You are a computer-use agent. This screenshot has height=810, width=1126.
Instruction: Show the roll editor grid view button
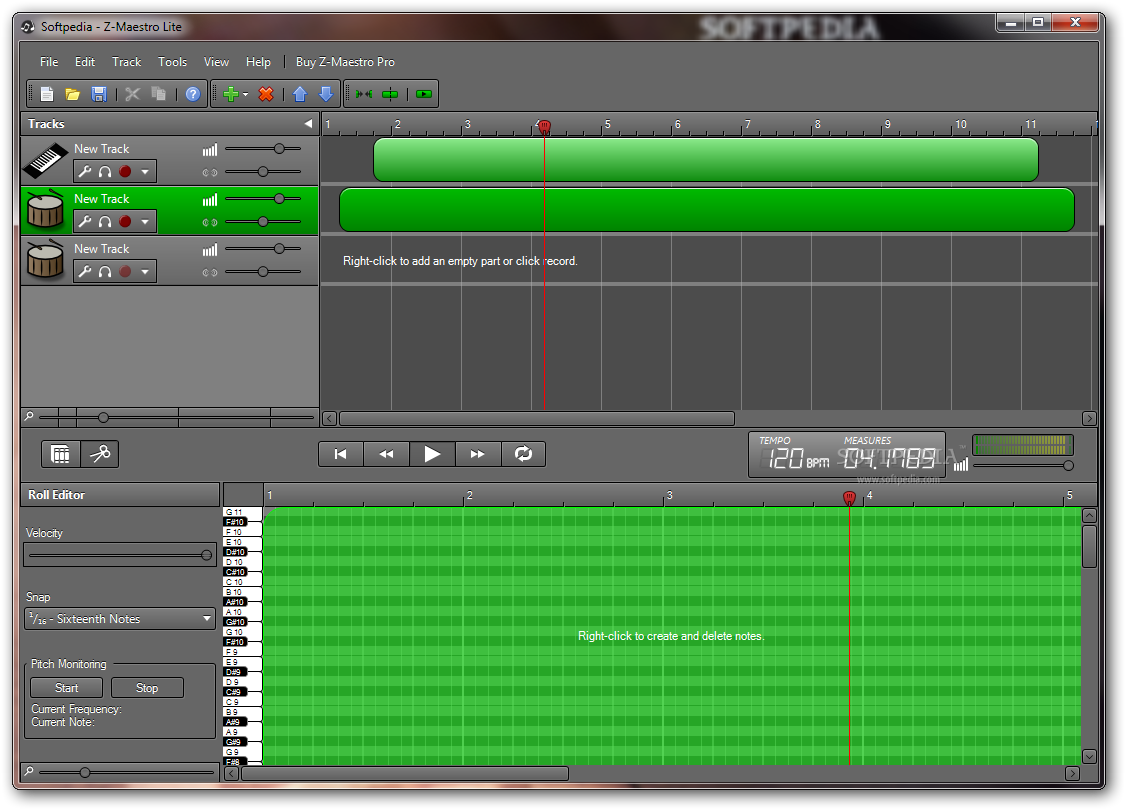click(x=60, y=454)
